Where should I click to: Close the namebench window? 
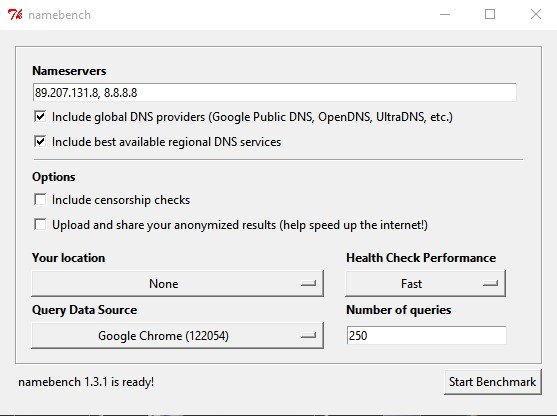[535, 15]
